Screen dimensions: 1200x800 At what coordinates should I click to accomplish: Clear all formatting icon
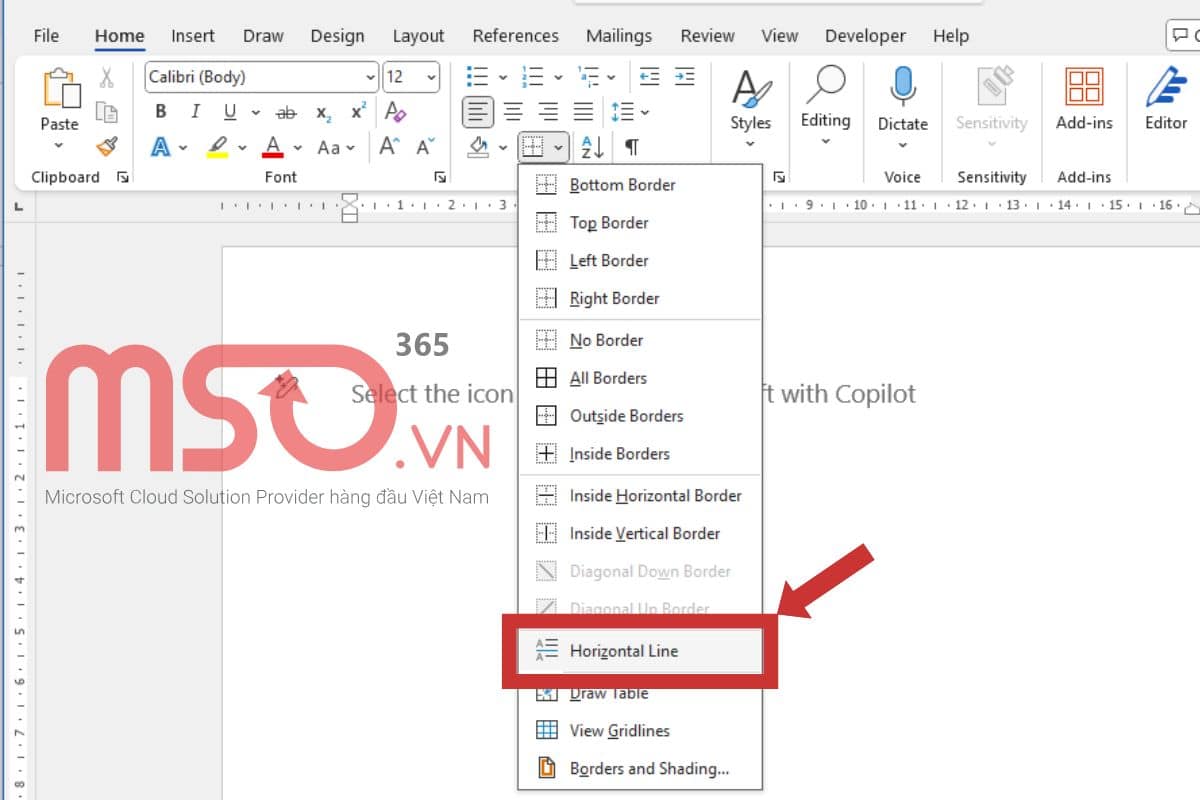tap(395, 112)
